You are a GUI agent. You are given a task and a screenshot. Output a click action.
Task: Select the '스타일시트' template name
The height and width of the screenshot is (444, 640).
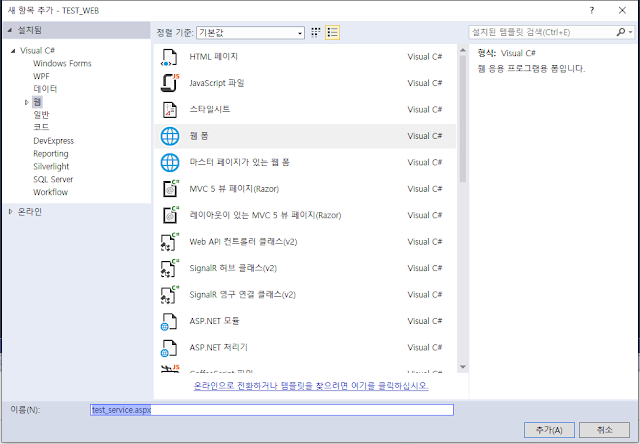tap(210, 109)
